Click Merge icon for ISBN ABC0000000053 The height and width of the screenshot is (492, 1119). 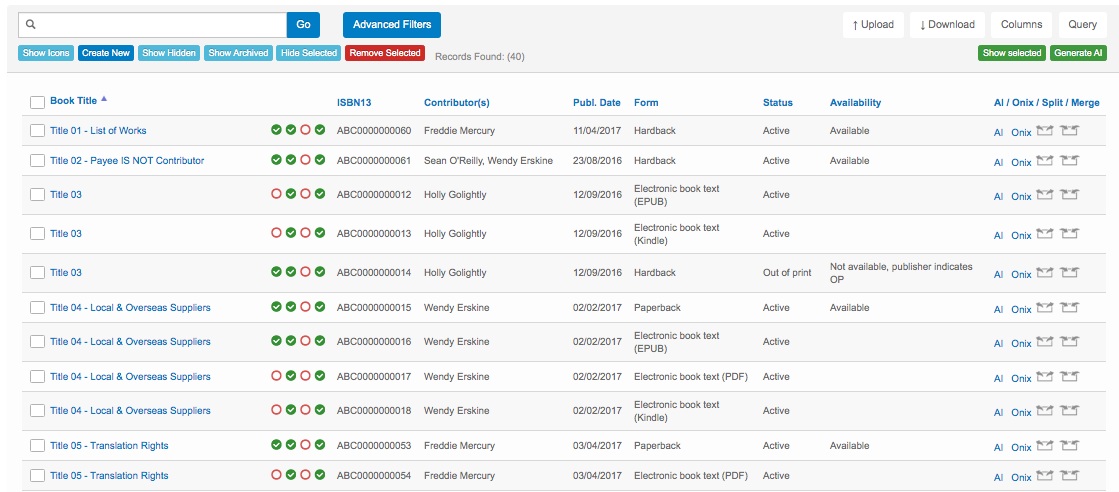click(x=1070, y=446)
